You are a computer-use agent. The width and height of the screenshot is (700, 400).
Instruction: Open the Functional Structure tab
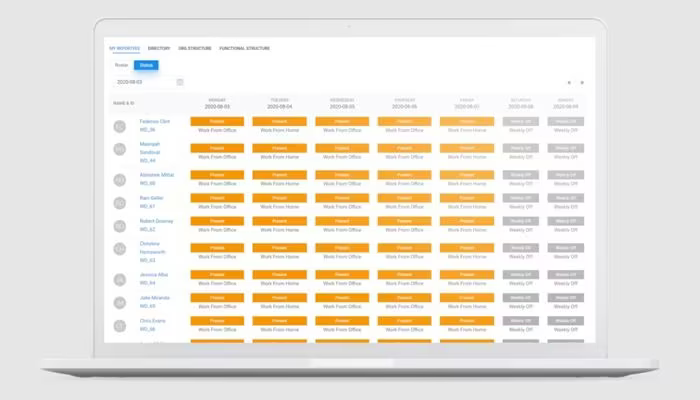pos(245,48)
